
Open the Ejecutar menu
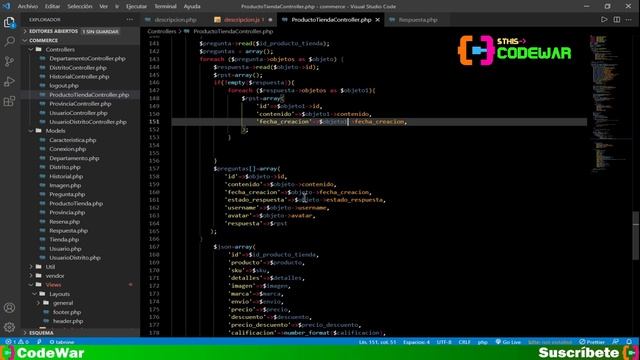pos(136,6)
